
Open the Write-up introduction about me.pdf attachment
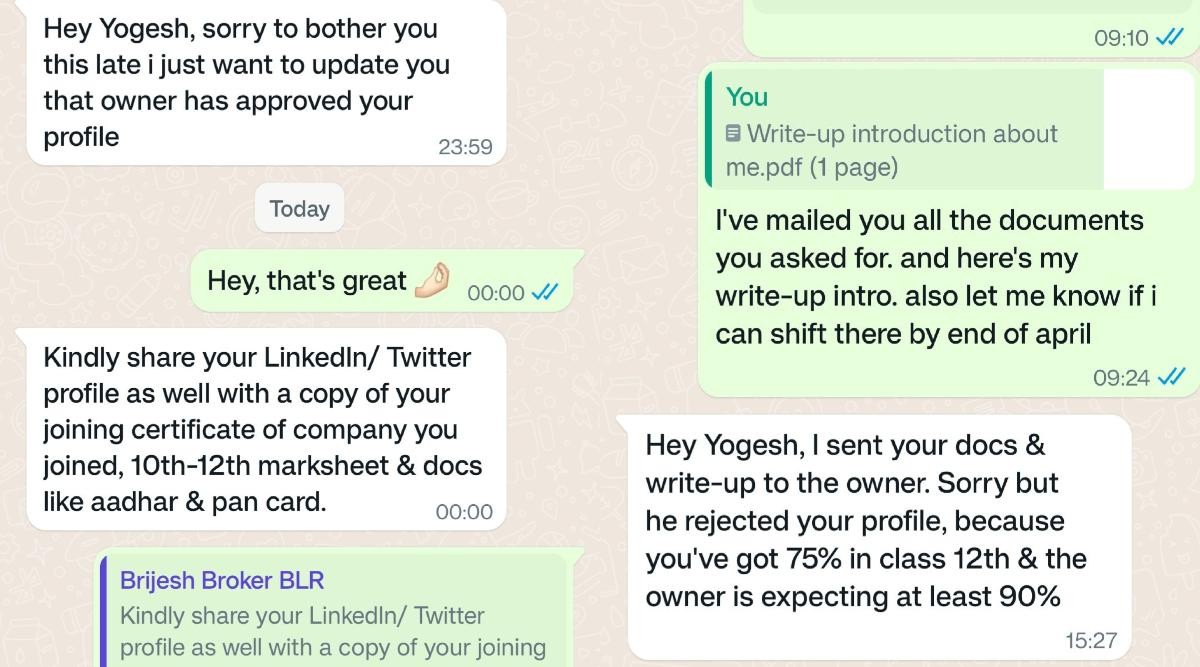[892, 150]
